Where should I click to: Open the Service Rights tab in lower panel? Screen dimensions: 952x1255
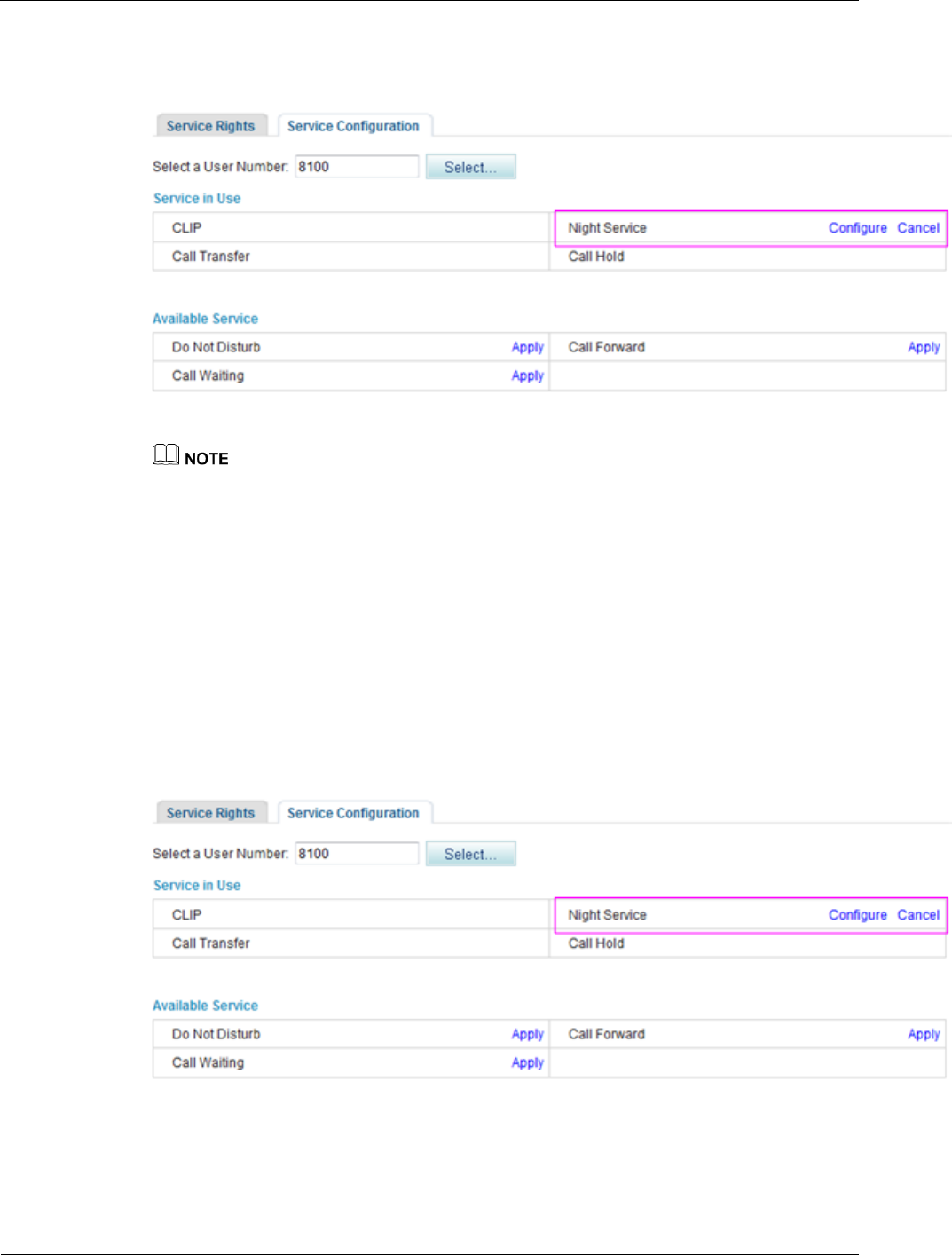click(211, 813)
